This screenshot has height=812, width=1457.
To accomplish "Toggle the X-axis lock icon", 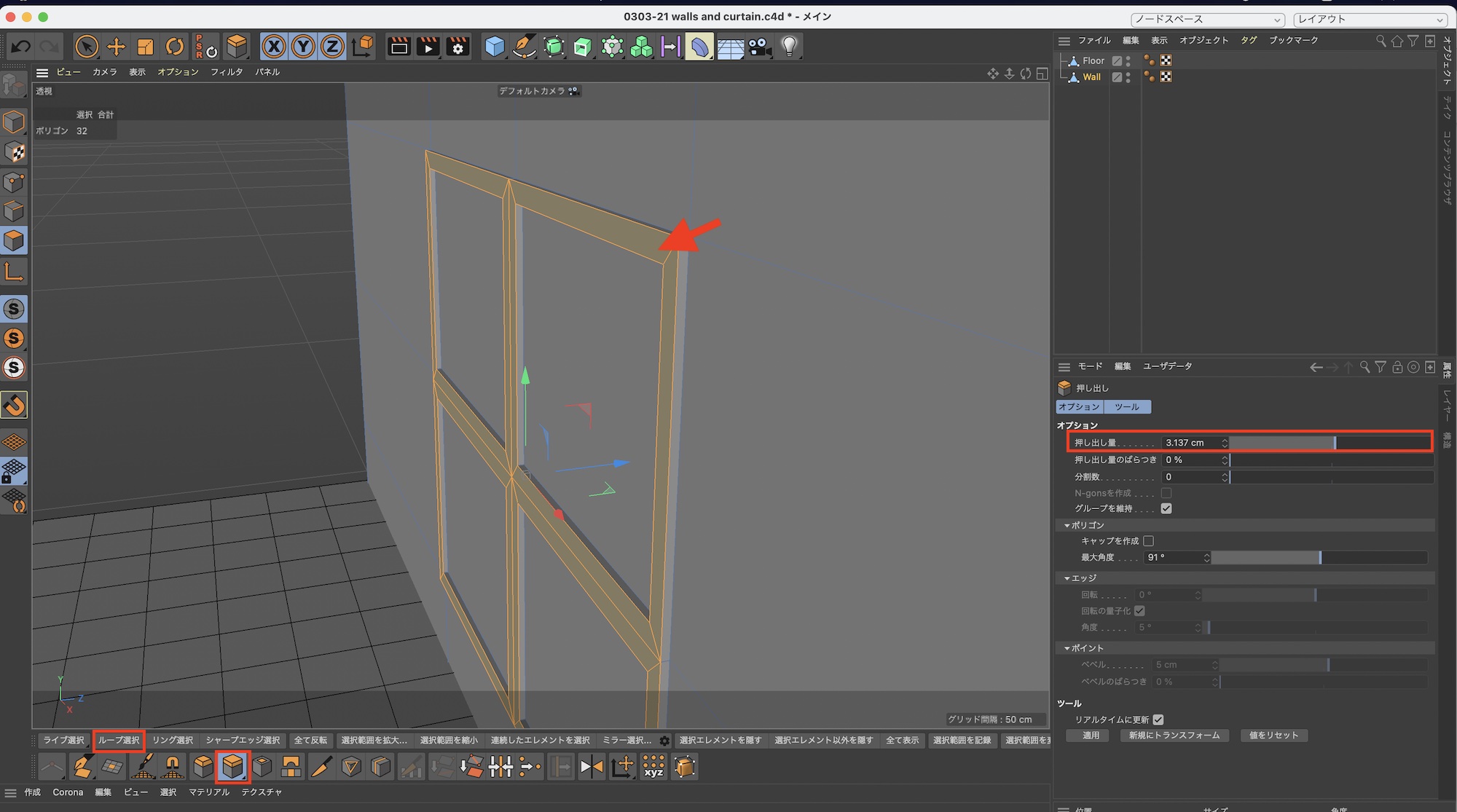I will pyautogui.click(x=274, y=47).
